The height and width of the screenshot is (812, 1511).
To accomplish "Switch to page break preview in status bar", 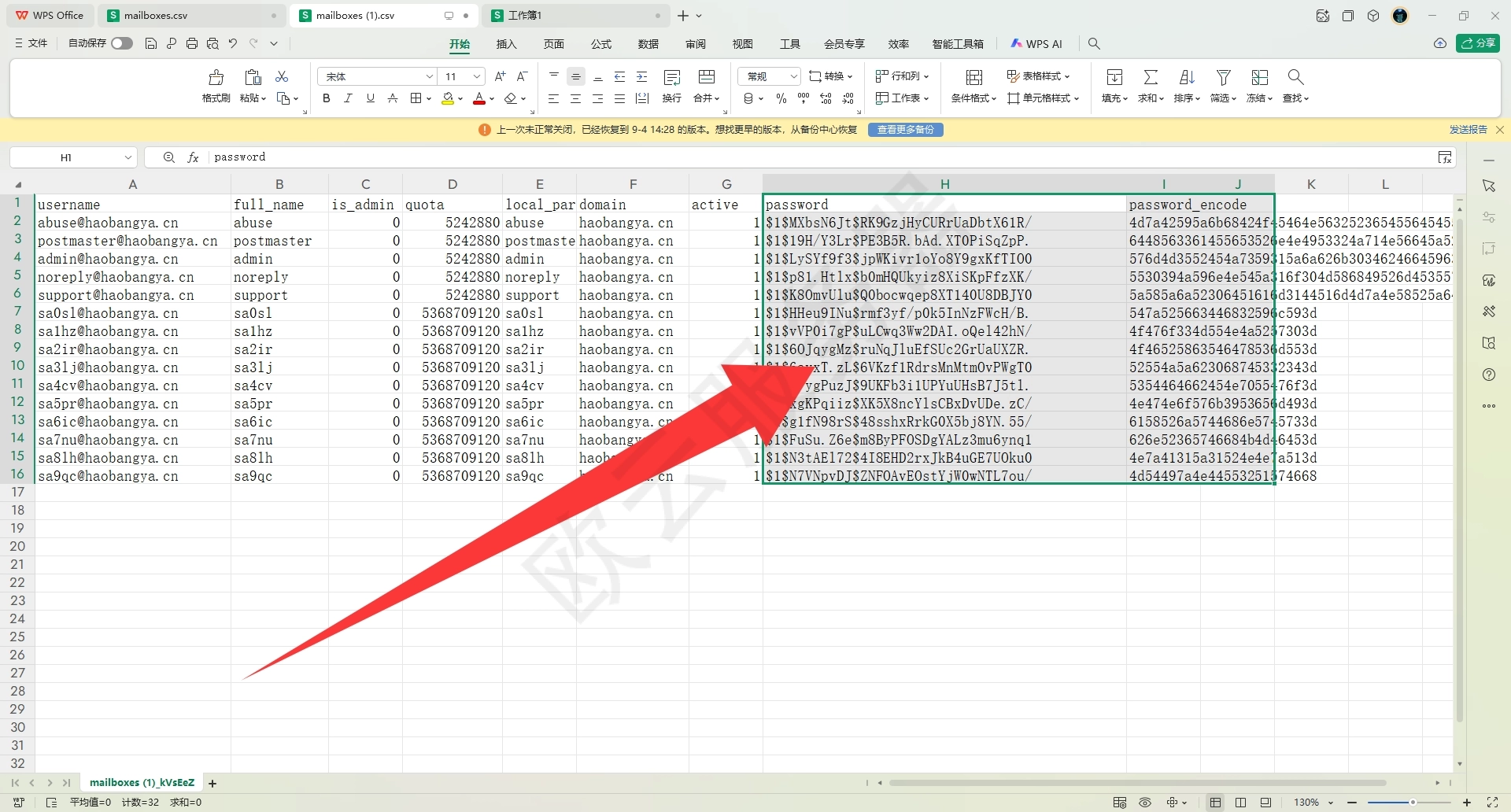I will [1266, 803].
